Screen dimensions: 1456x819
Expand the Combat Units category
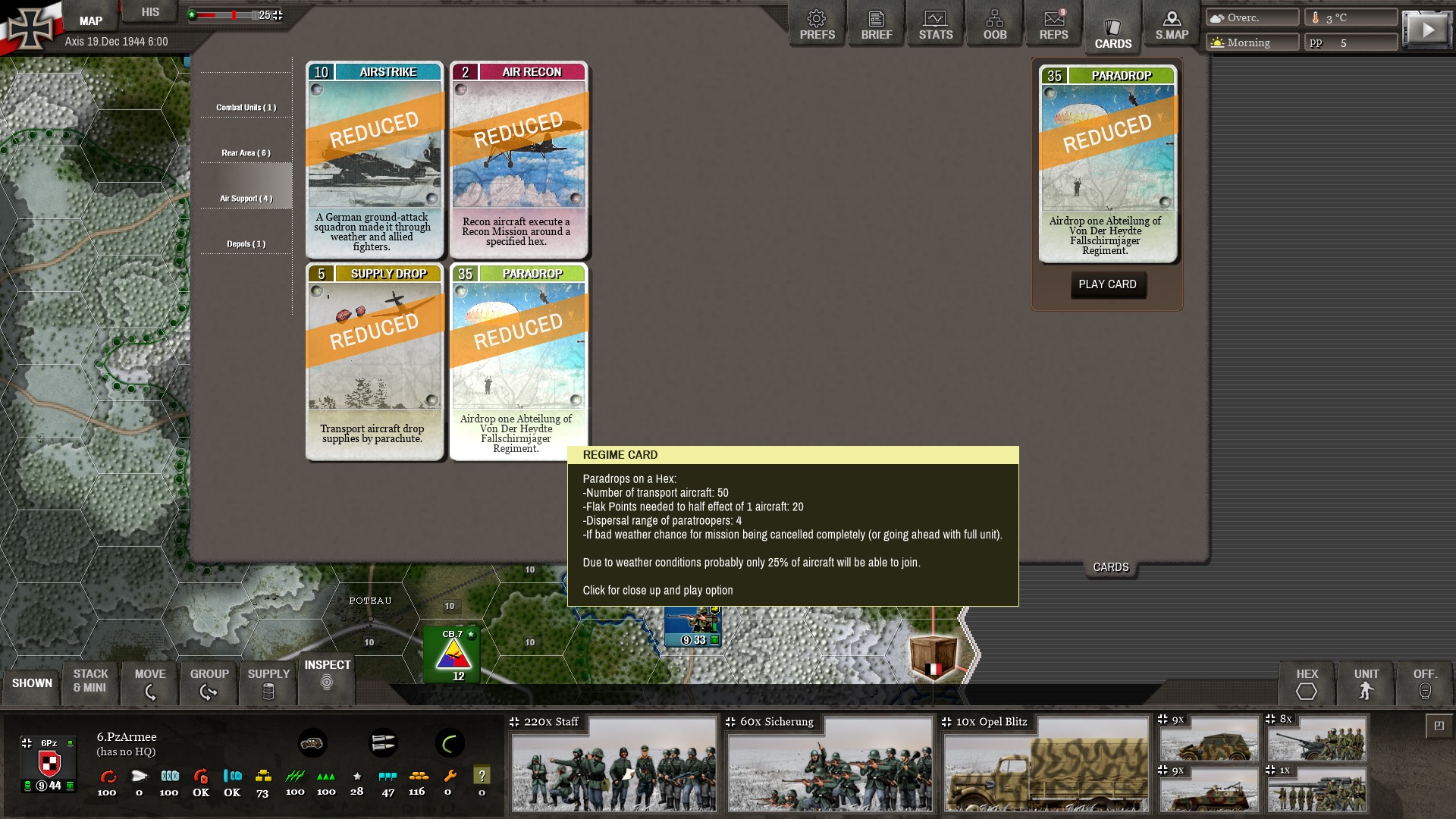246,108
